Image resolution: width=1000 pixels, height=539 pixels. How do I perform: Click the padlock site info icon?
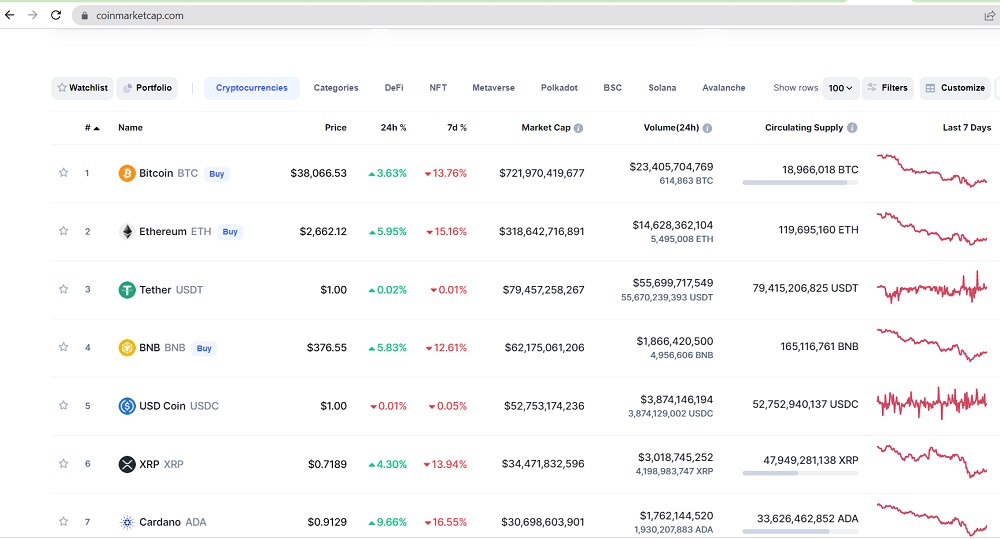(85, 16)
